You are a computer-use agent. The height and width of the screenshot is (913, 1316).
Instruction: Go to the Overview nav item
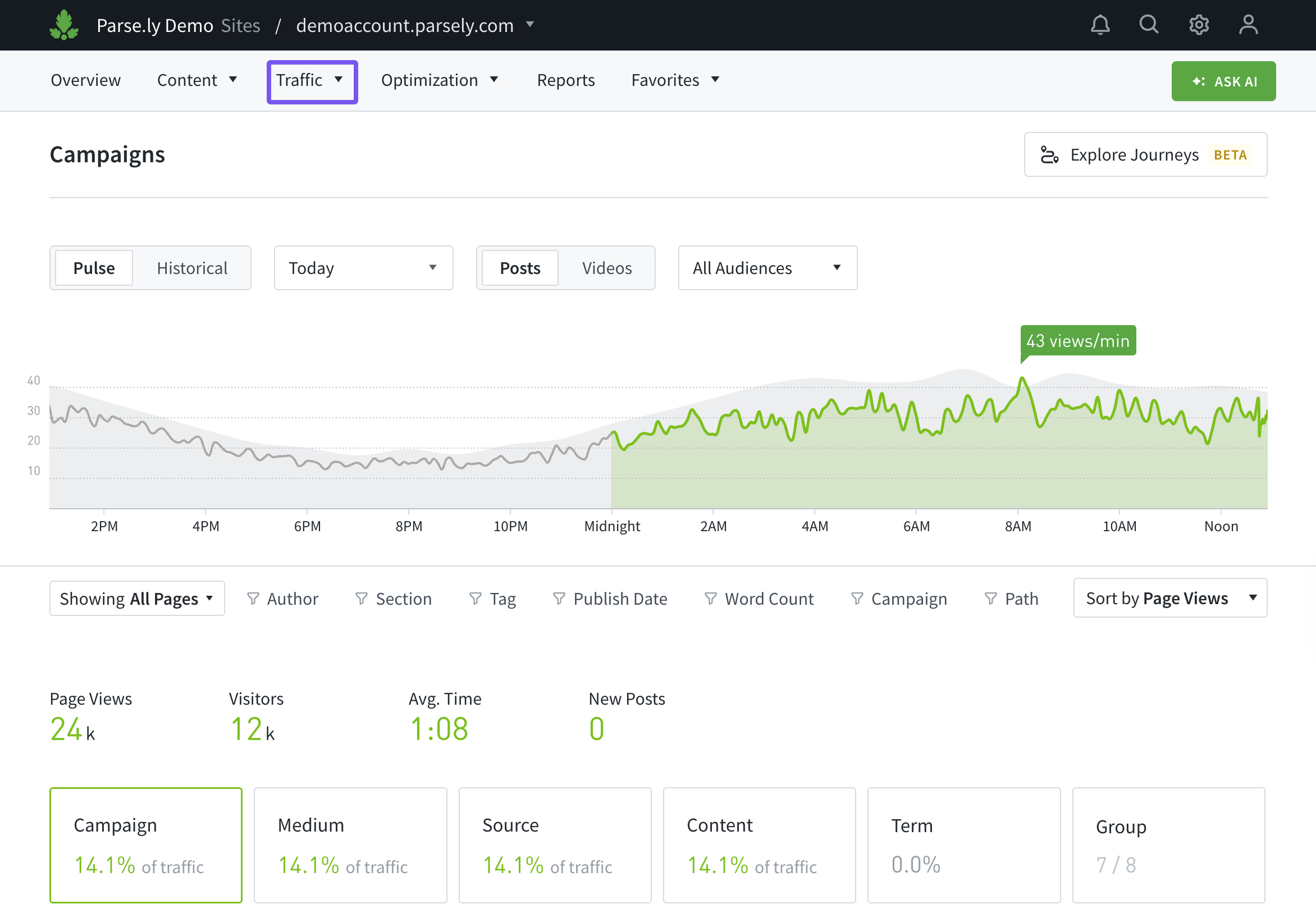tap(86, 80)
